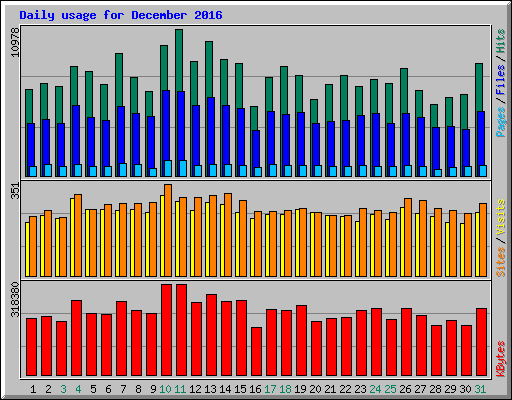Viewport: 512px width, 400px height.
Task: Click the red KBytes bar for day 31
Action: [481, 342]
